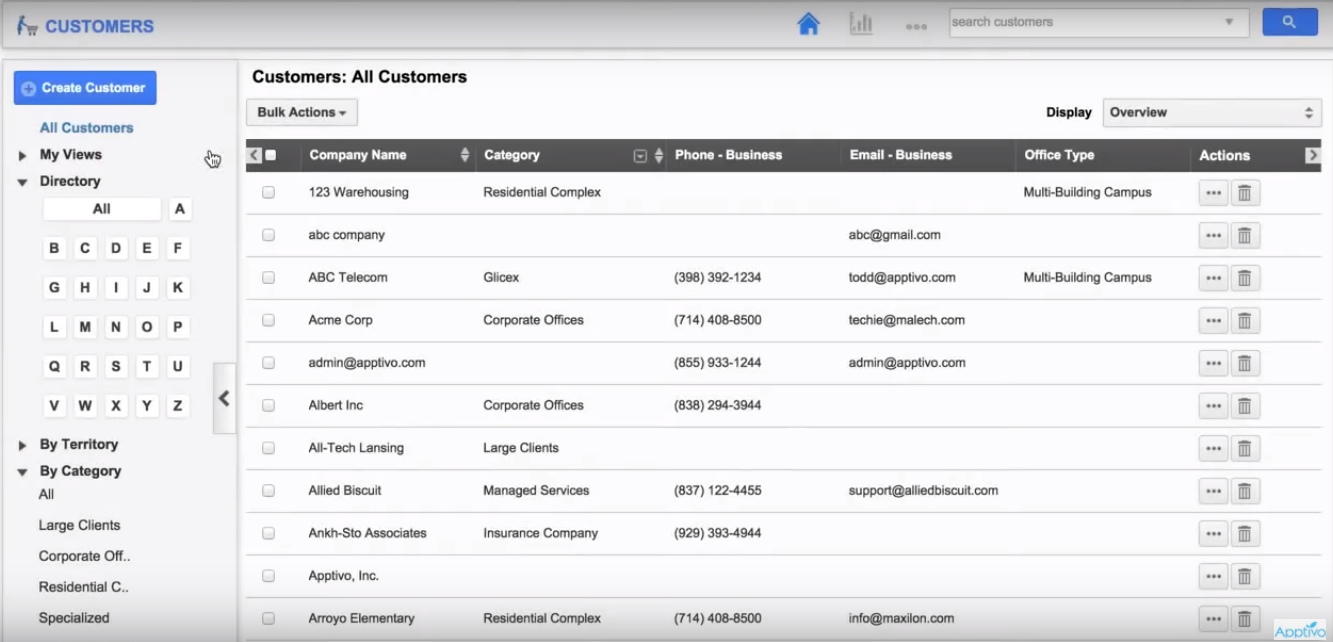Click the blue search magnifier button

tap(1290, 21)
